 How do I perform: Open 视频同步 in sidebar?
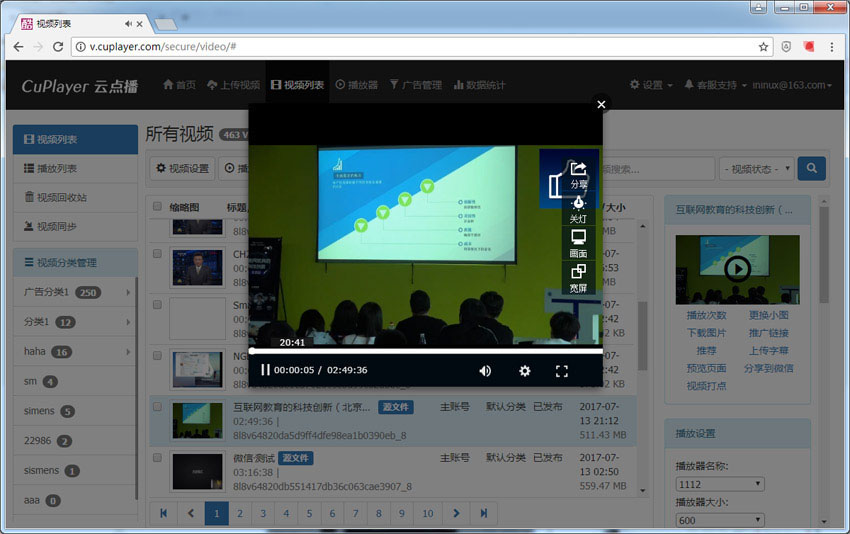point(75,227)
